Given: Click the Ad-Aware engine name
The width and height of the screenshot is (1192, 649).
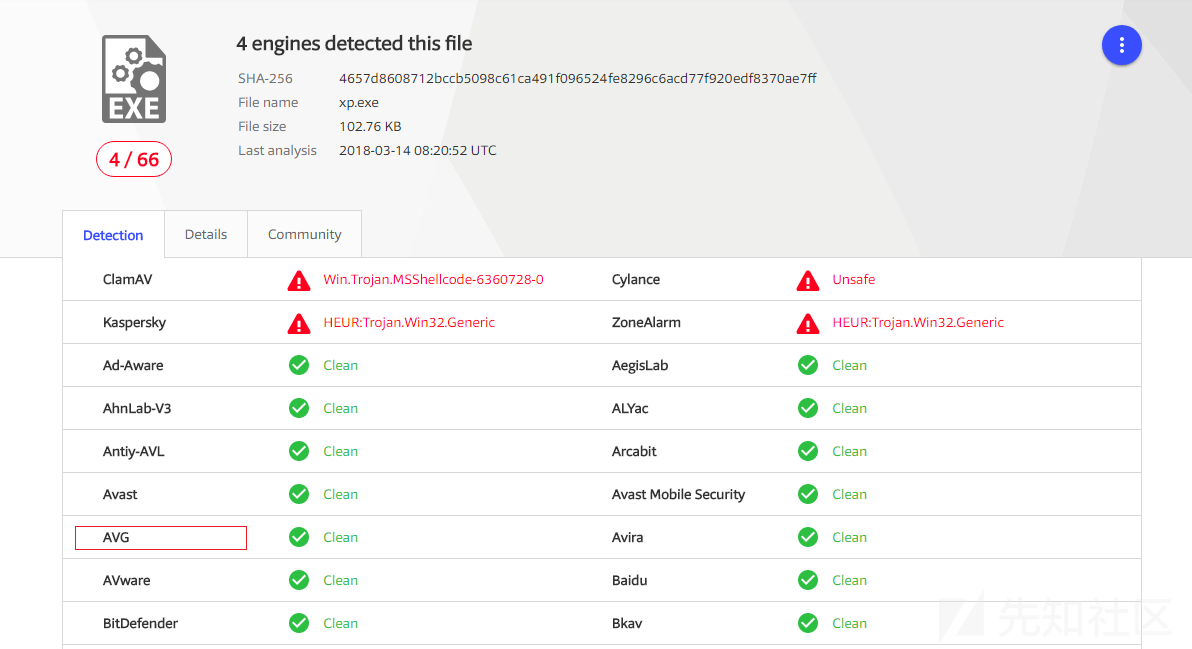Looking at the screenshot, I should [x=133, y=366].
